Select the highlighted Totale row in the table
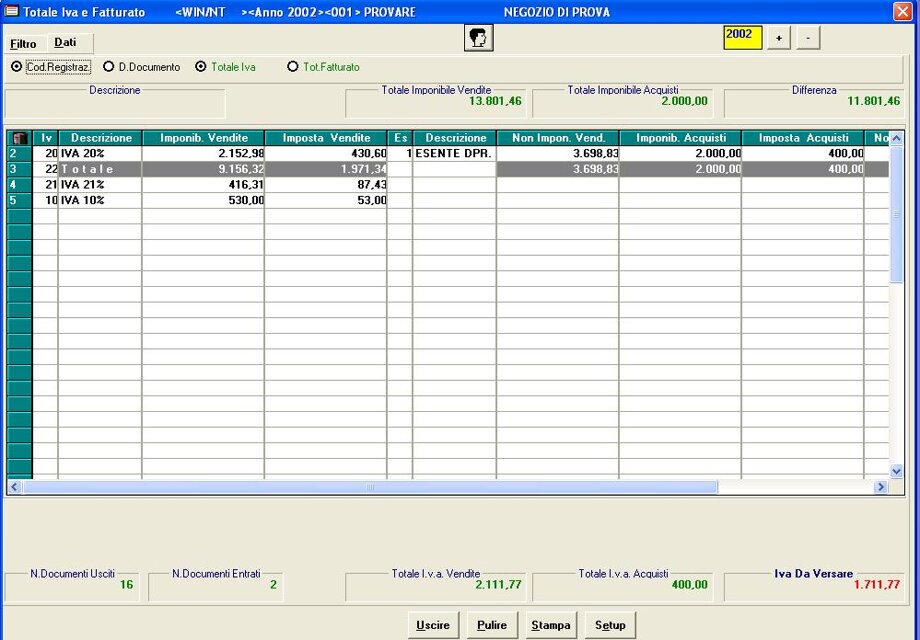The height and width of the screenshot is (640, 920). click(100, 170)
